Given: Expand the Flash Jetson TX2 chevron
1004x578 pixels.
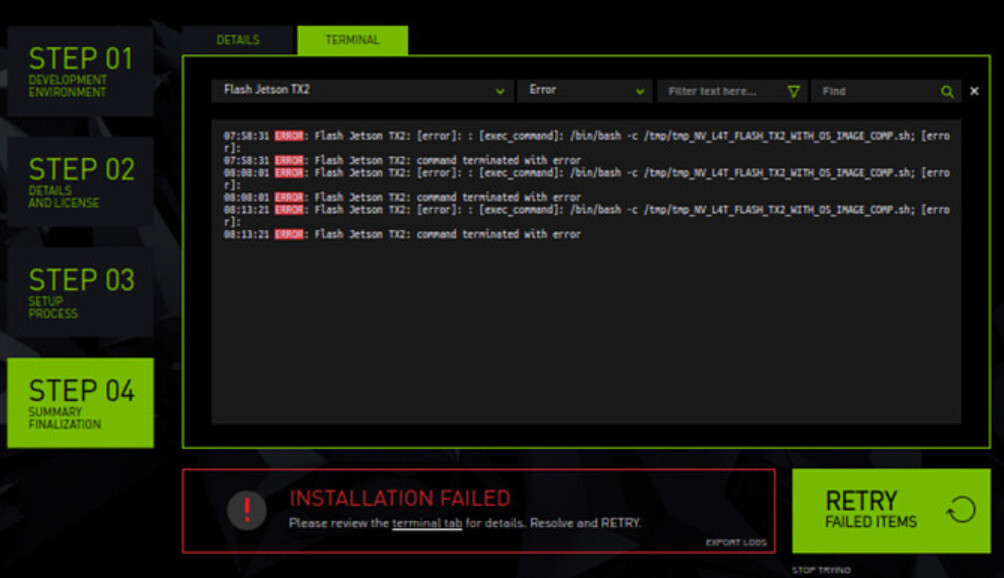Looking at the screenshot, I should 500,90.
